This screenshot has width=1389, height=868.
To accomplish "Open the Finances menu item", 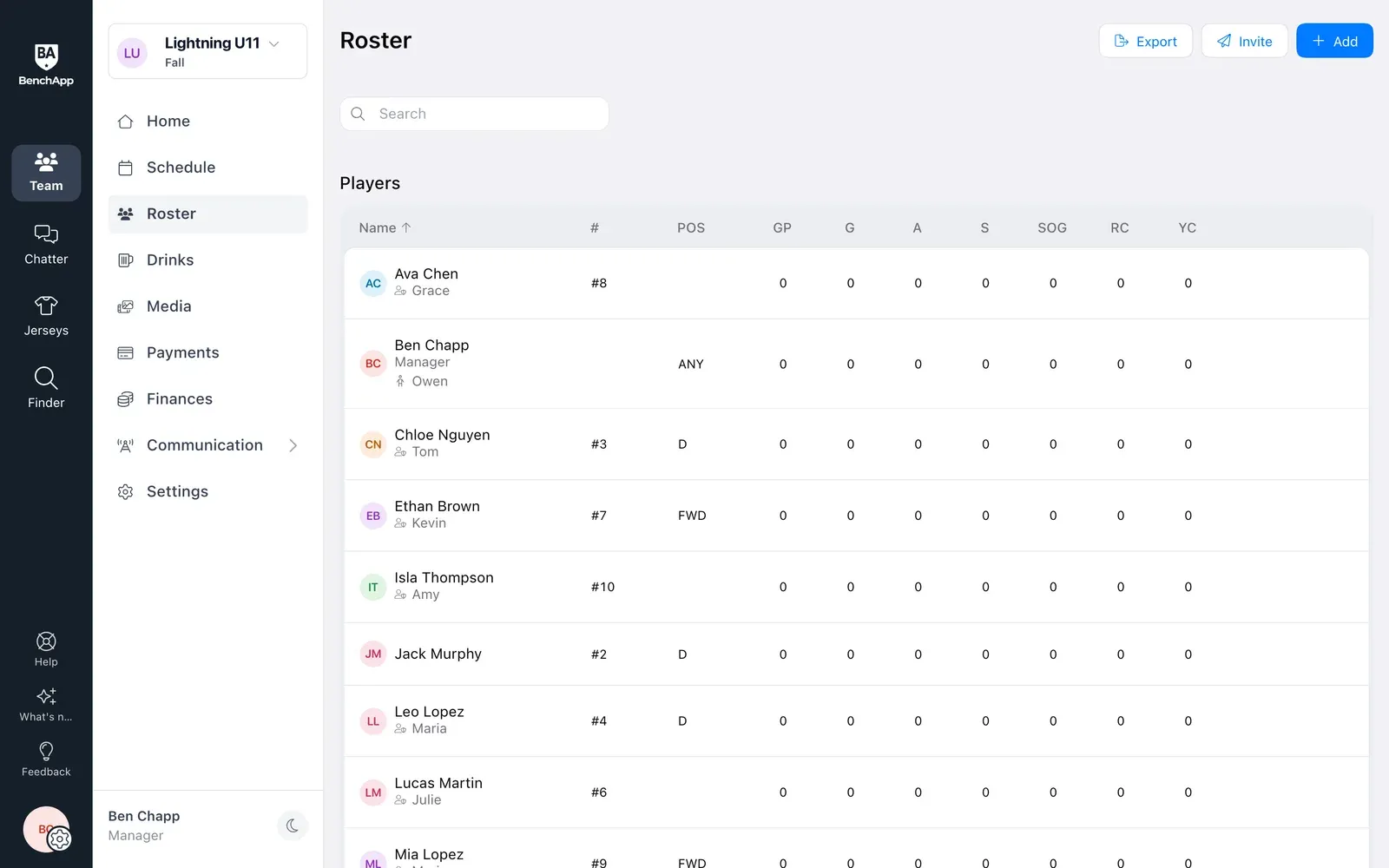I will point(207,399).
